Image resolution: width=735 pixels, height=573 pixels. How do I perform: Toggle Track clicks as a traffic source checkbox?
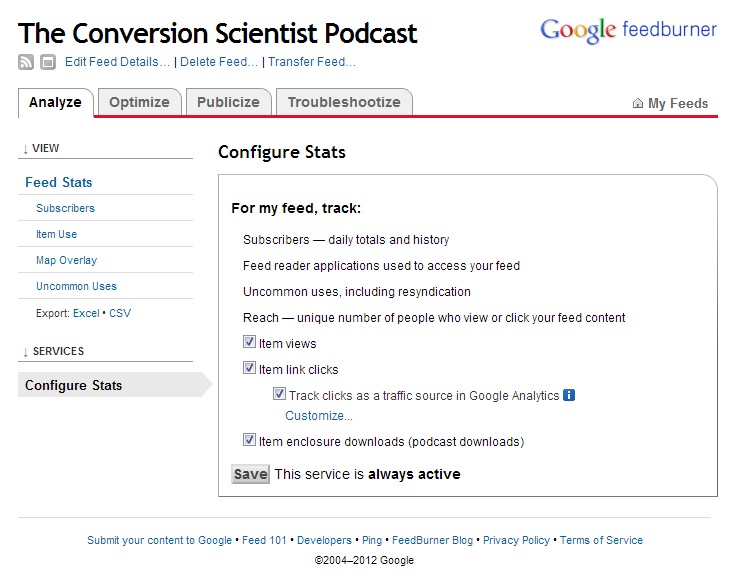point(279,394)
